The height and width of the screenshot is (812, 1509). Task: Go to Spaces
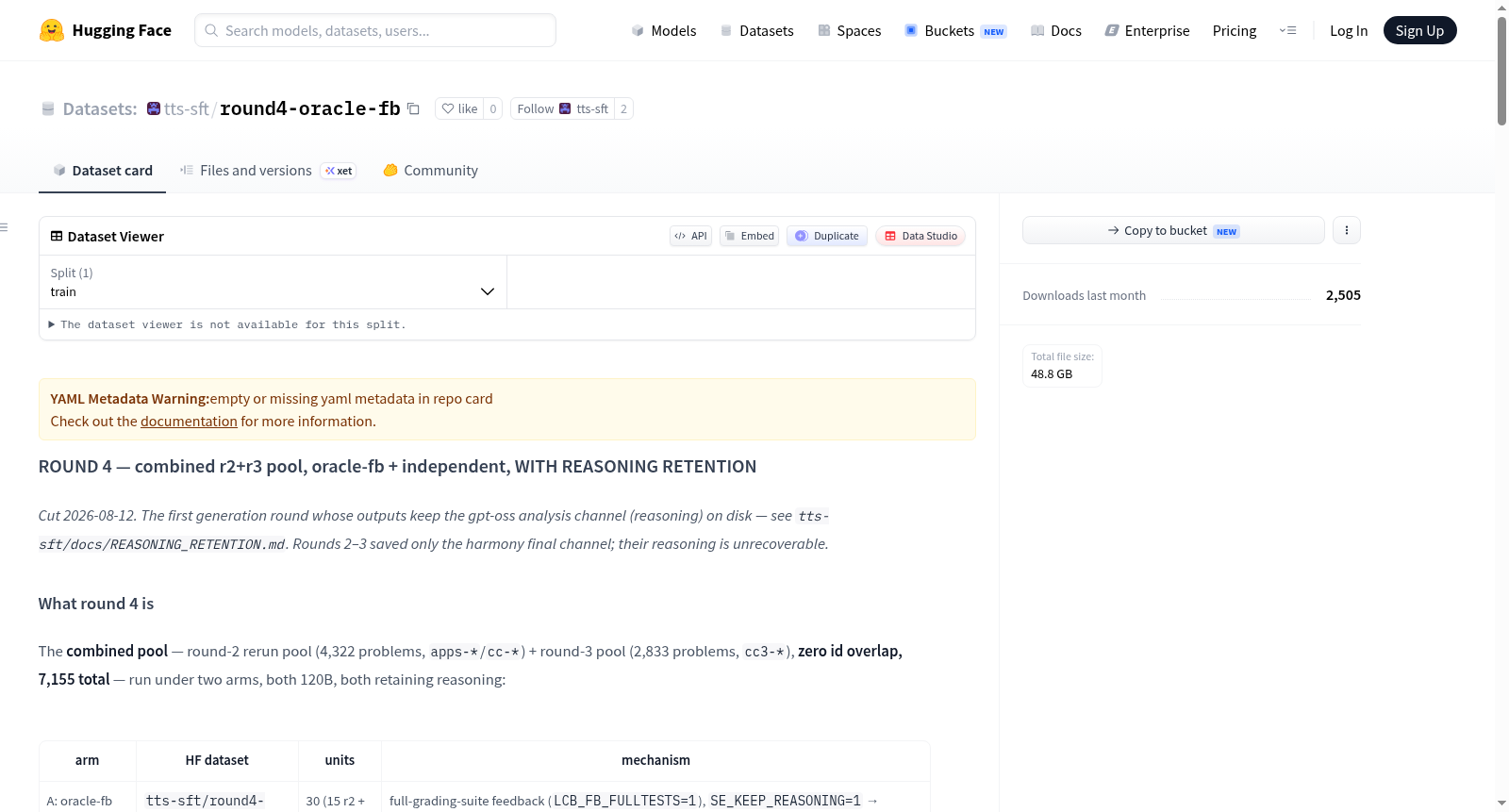[x=850, y=30]
